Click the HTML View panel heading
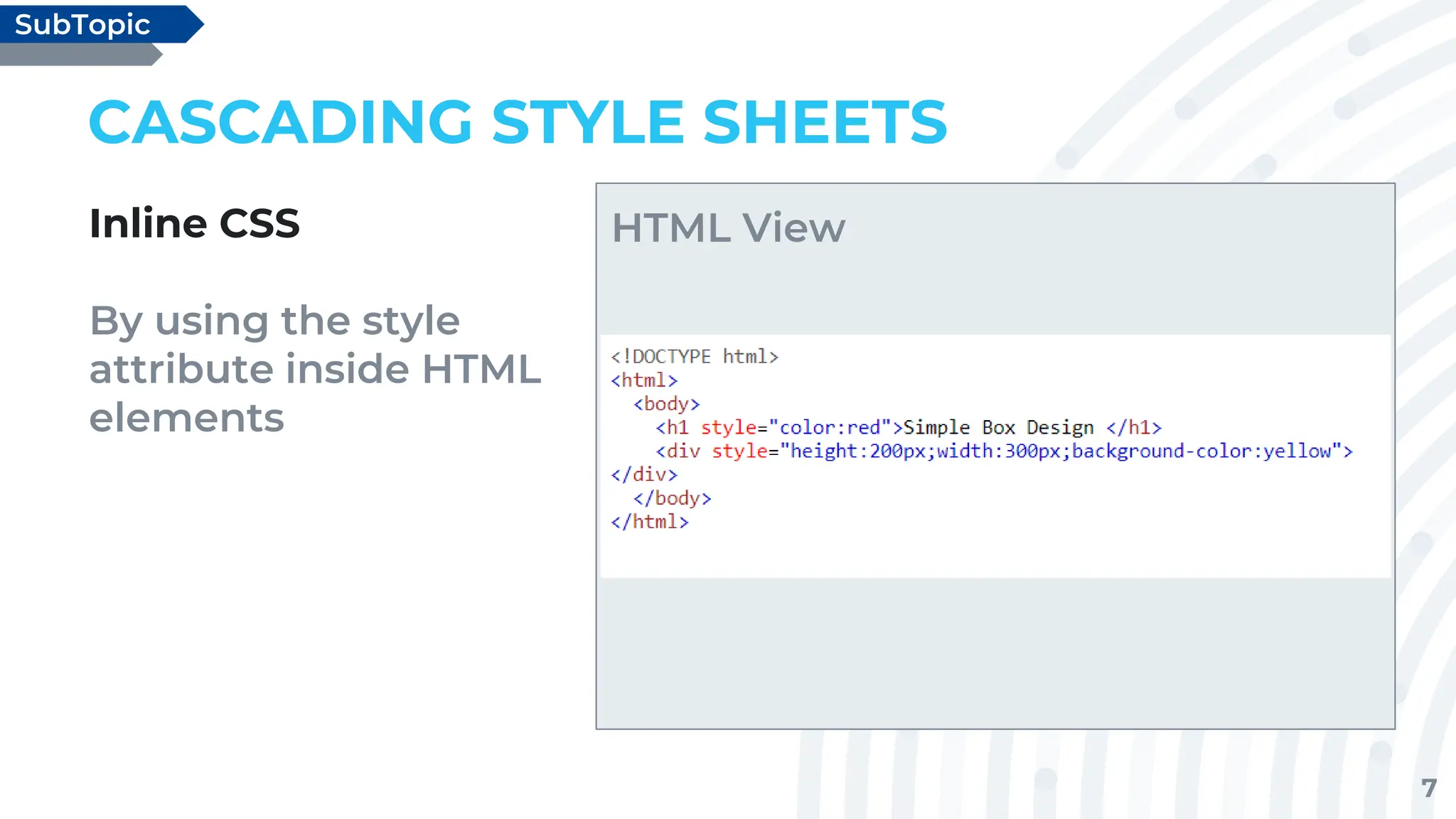The width and height of the screenshot is (1456, 819). pyautogui.click(x=728, y=228)
